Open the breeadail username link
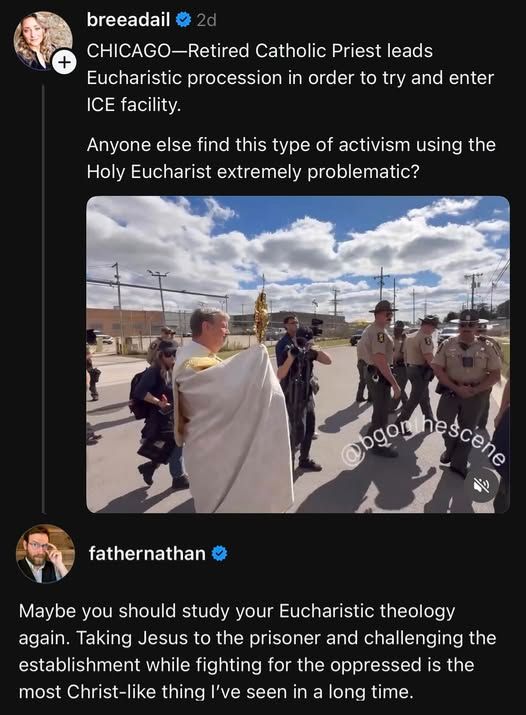Viewport: 526px width, 715px height. [x=128, y=20]
